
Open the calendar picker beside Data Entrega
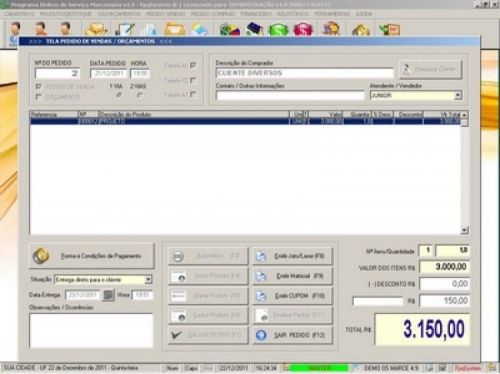[108, 295]
